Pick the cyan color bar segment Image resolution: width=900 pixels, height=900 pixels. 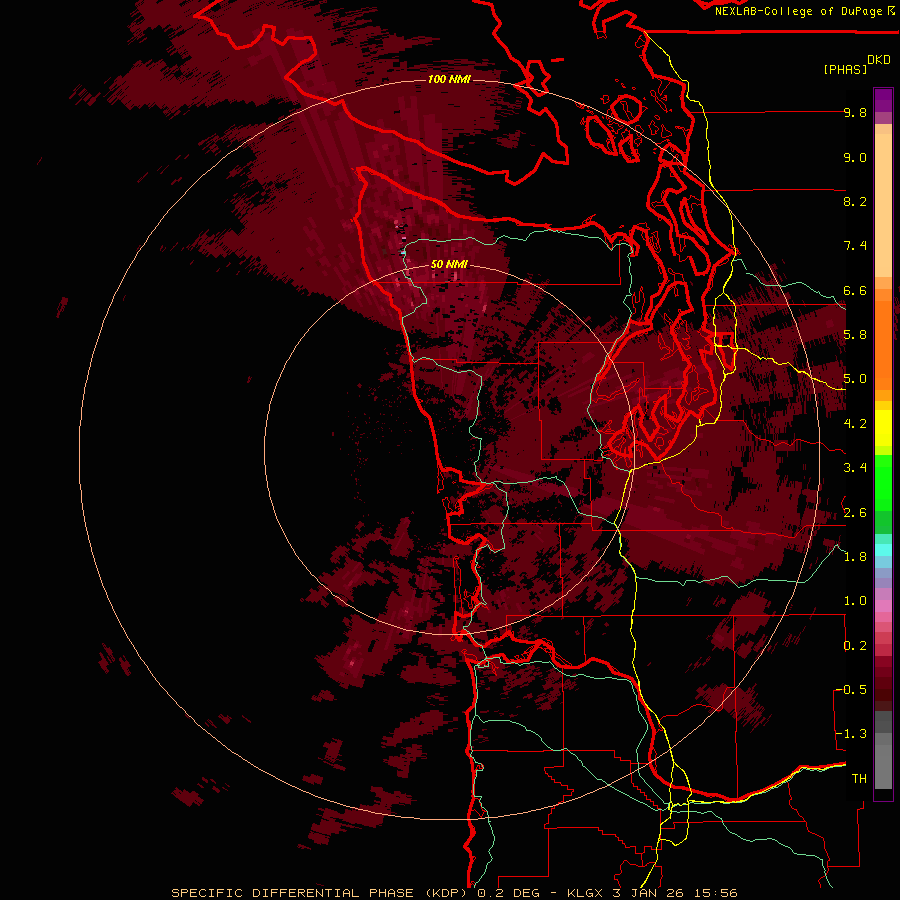[x=883, y=550]
